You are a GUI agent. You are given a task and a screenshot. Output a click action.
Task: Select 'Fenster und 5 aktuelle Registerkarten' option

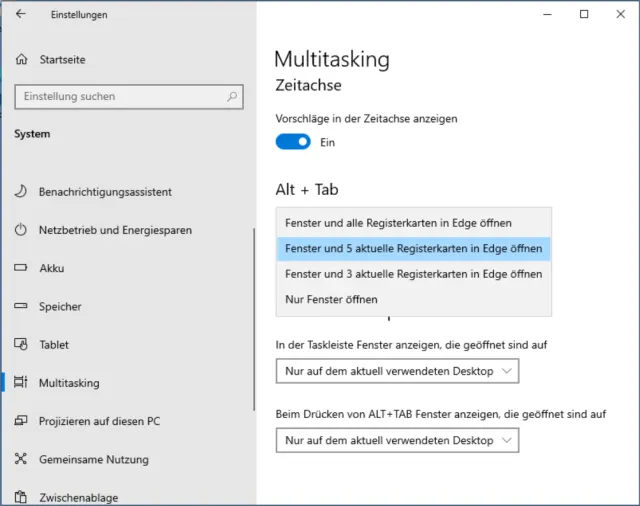click(412, 248)
